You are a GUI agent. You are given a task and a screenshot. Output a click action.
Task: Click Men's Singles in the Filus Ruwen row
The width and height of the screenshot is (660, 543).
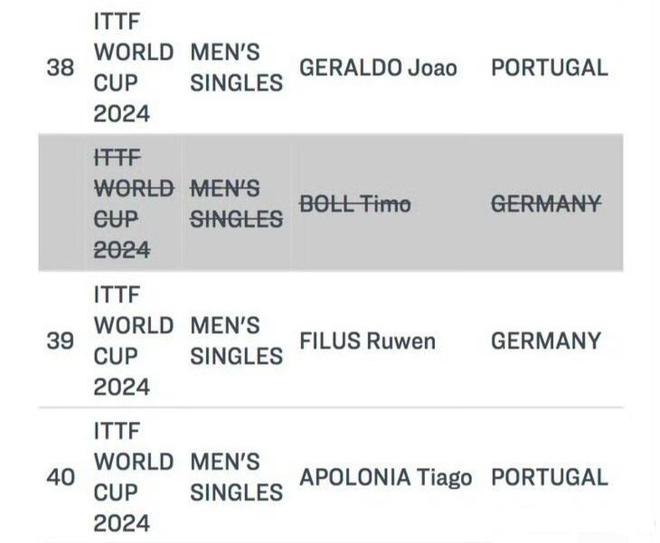point(236,341)
